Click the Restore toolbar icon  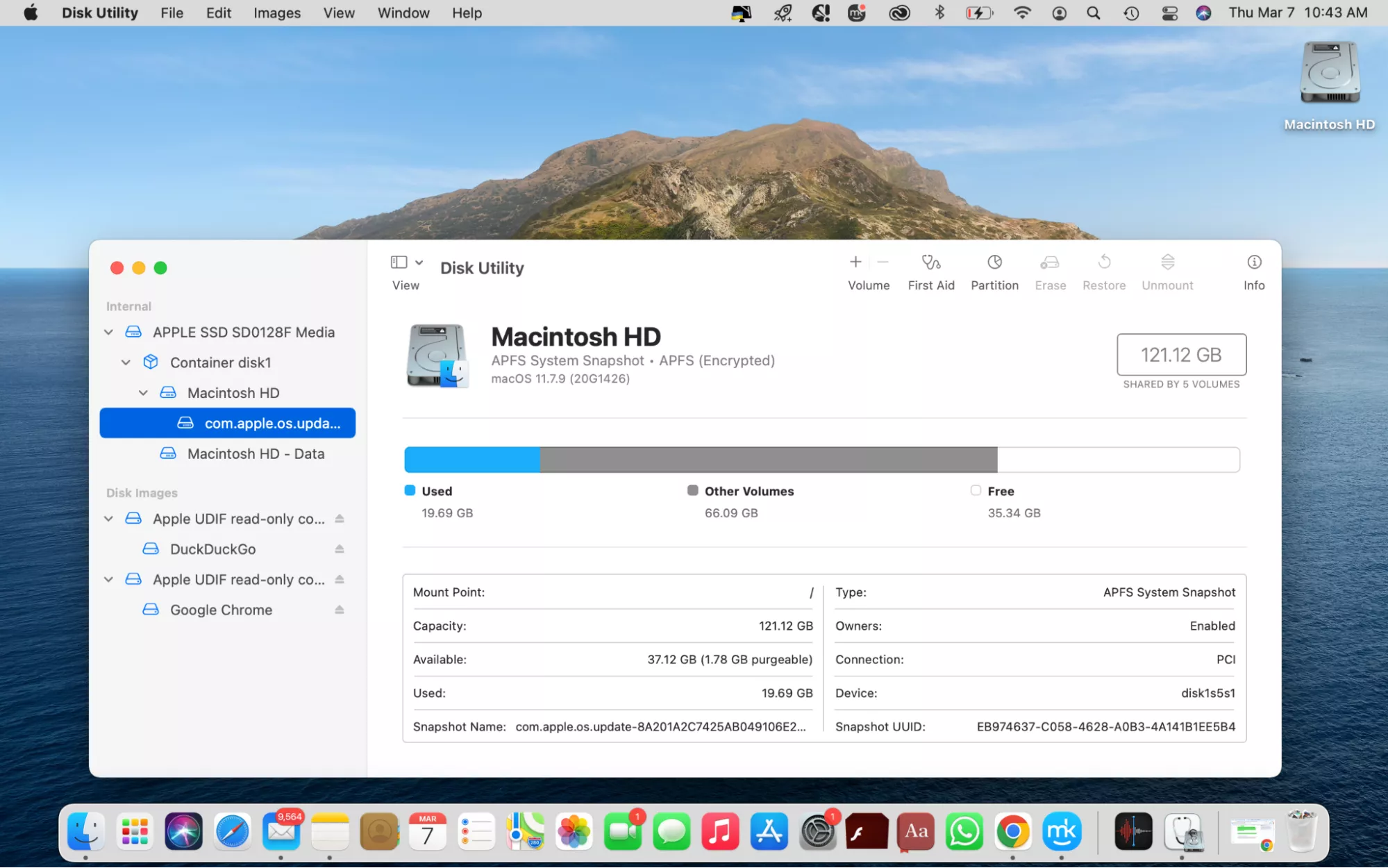pos(1104,263)
